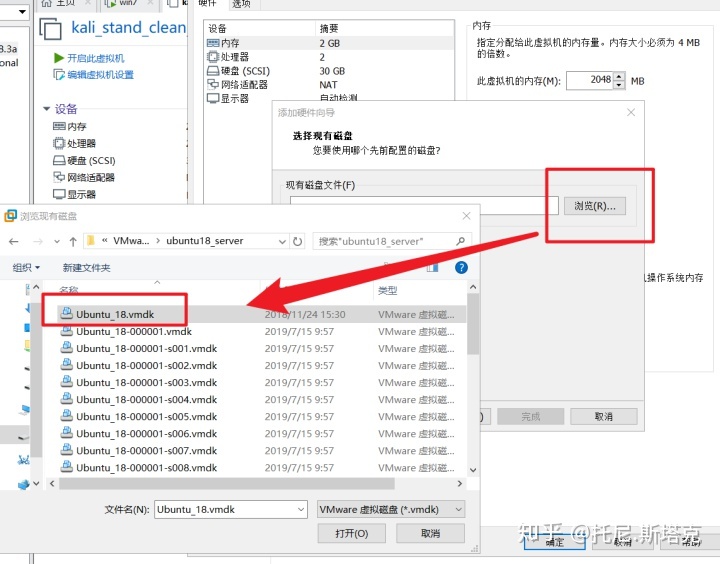The width and height of the screenshot is (720, 564).
Task: Open the VMware 虚拟磁盘 (*.vmdk) file type dropdown
Action: (391, 509)
